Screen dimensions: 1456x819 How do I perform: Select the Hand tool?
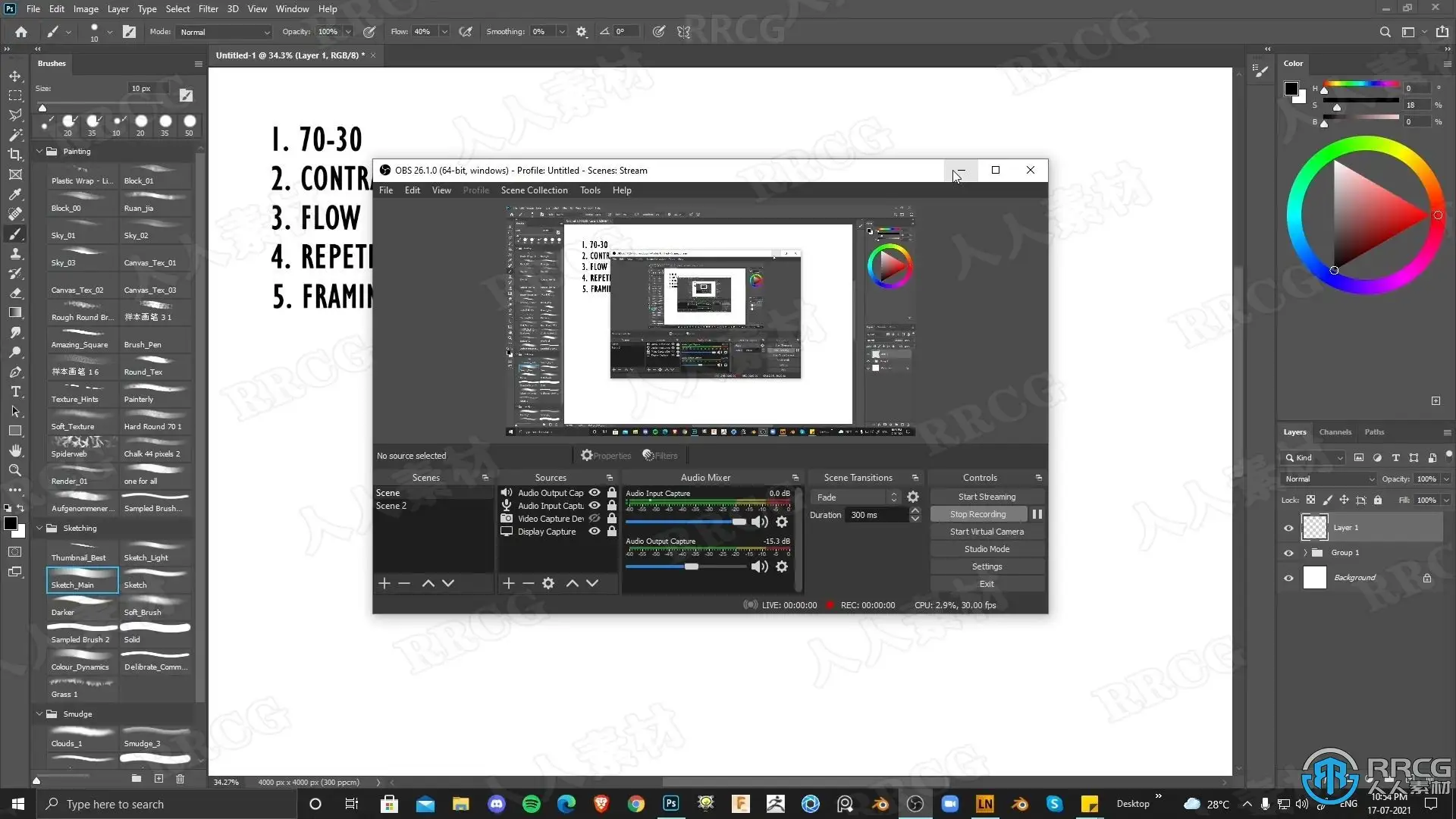click(15, 450)
